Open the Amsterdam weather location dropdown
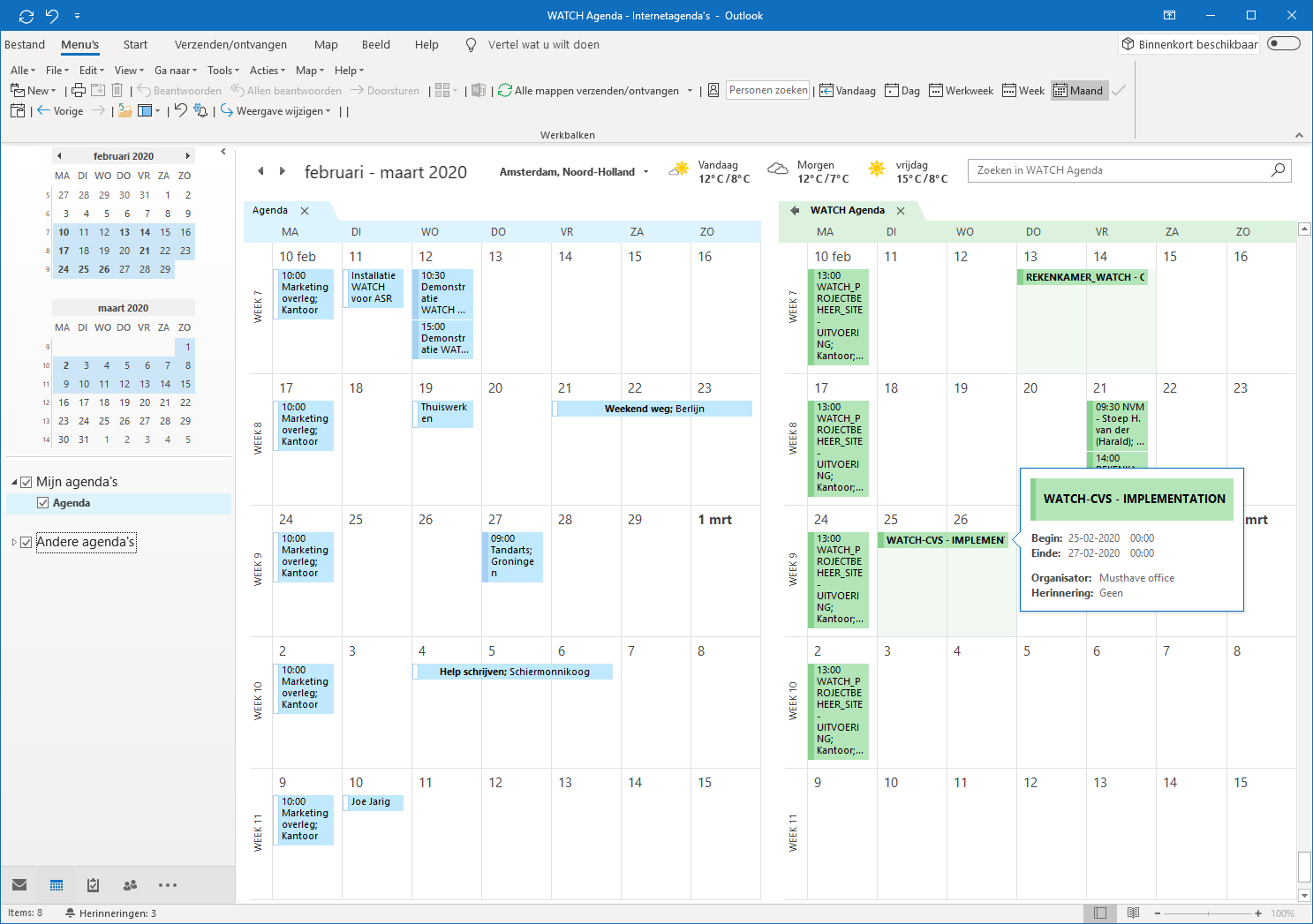The image size is (1313, 924). point(646,172)
